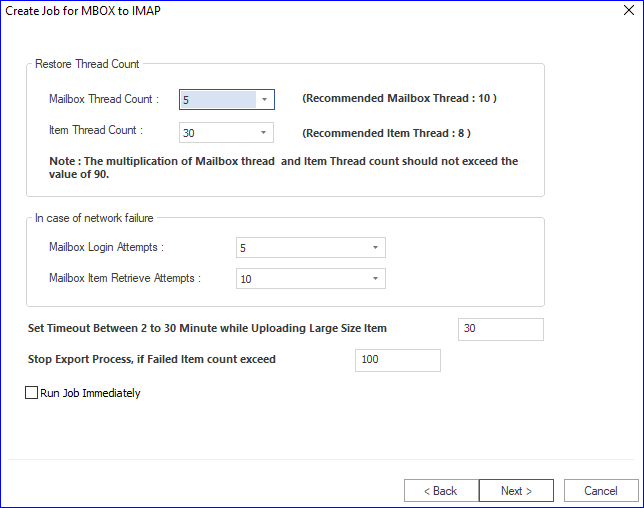Click the Create Job for MBOX to IMAP title
Screen dimensions: 644x508
(83, 11)
